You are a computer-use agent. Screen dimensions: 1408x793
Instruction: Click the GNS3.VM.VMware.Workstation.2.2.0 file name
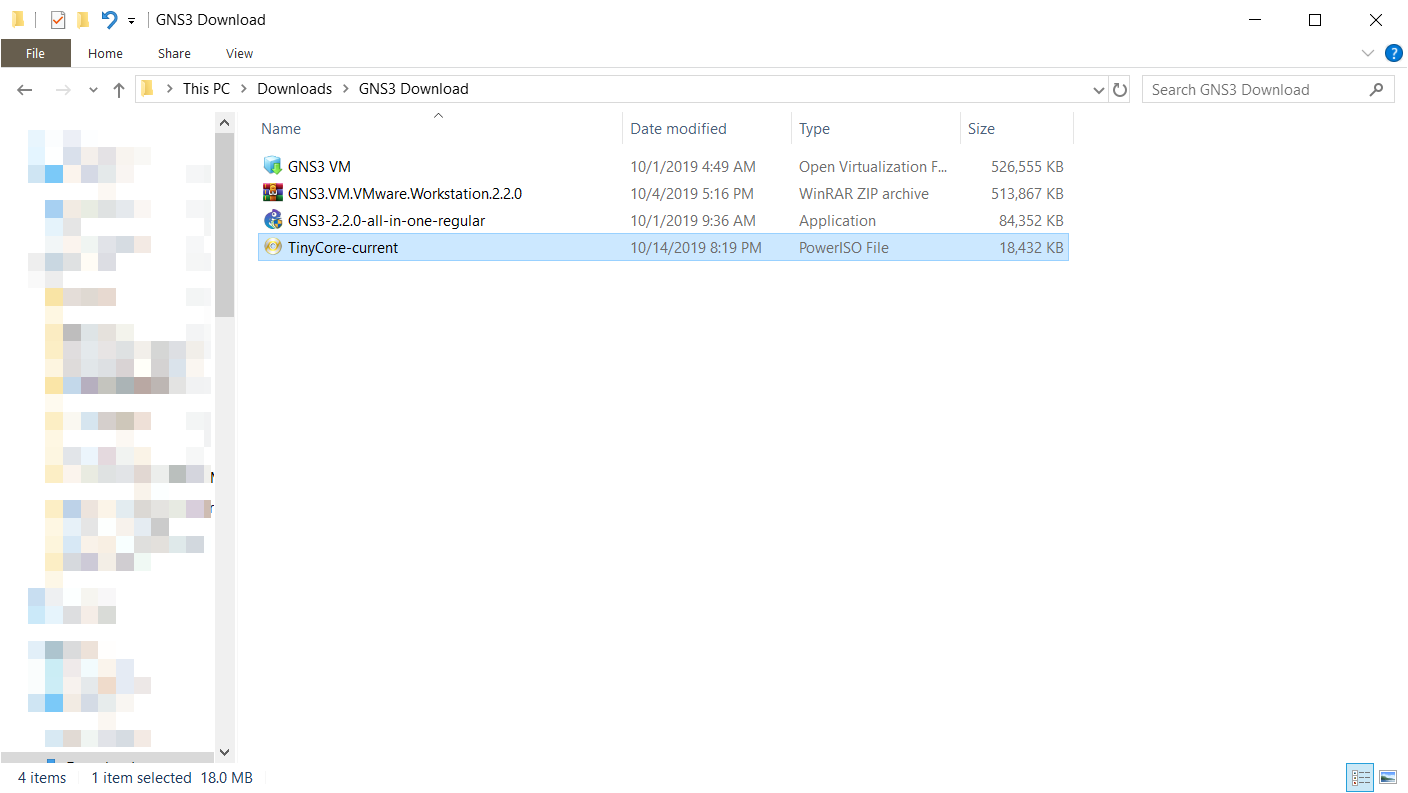click(x=405, y=194)
